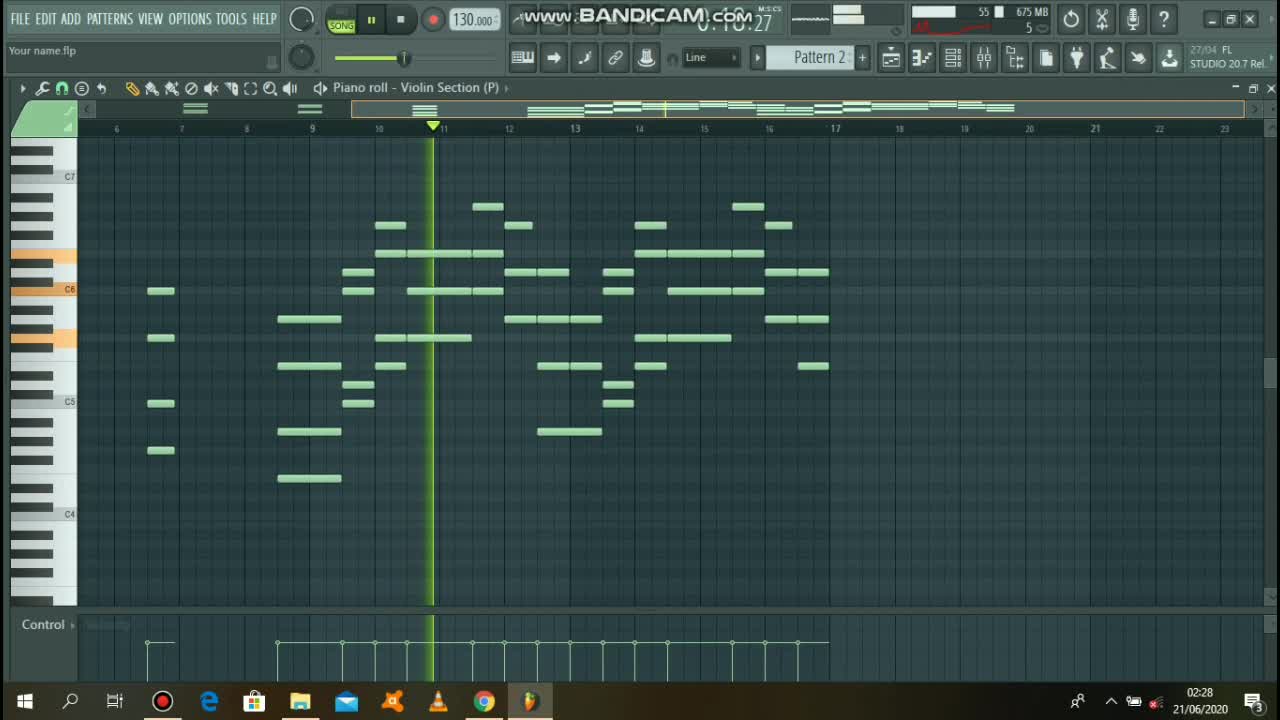Toggle SONG/pattern playback mode
Viewport: 1280px width, 720px height.
[341, 20]
